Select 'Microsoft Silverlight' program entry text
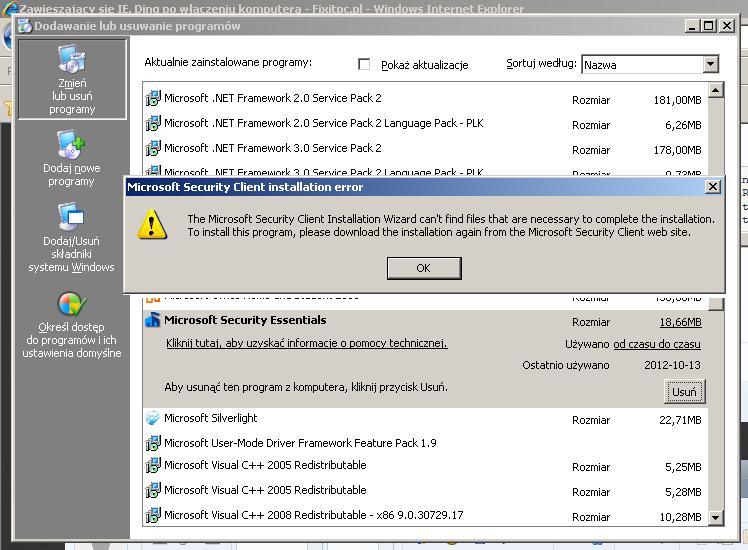Screen dimensions: 748x550 [x=210, y=418]
